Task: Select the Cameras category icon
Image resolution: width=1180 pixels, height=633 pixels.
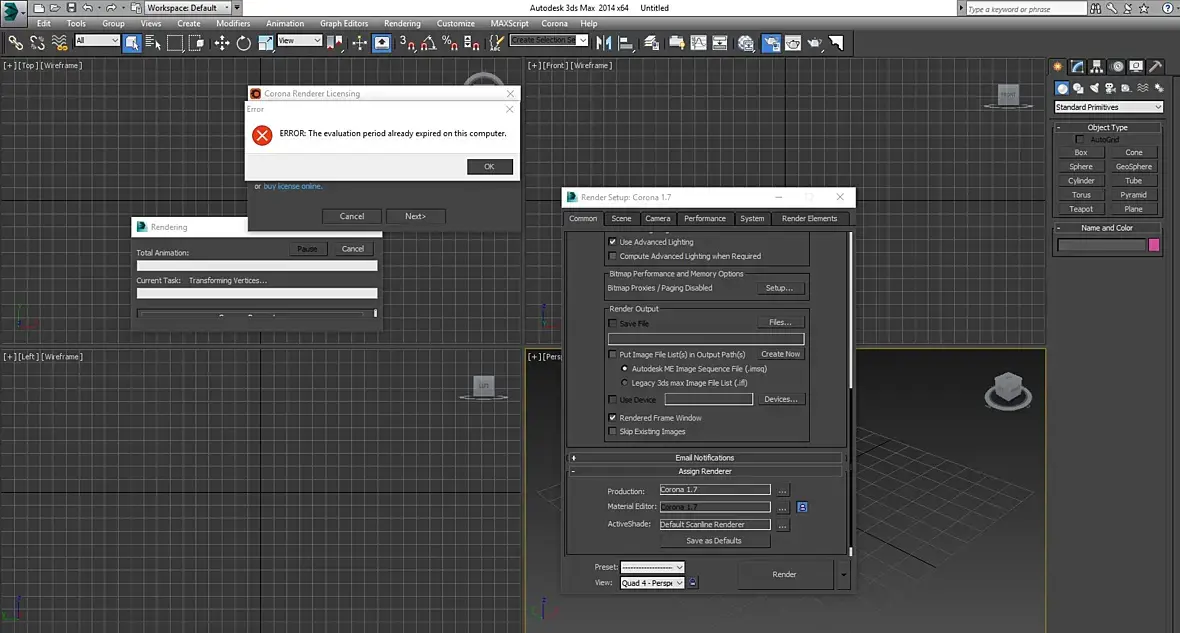Action: (x=1110, y=88)
